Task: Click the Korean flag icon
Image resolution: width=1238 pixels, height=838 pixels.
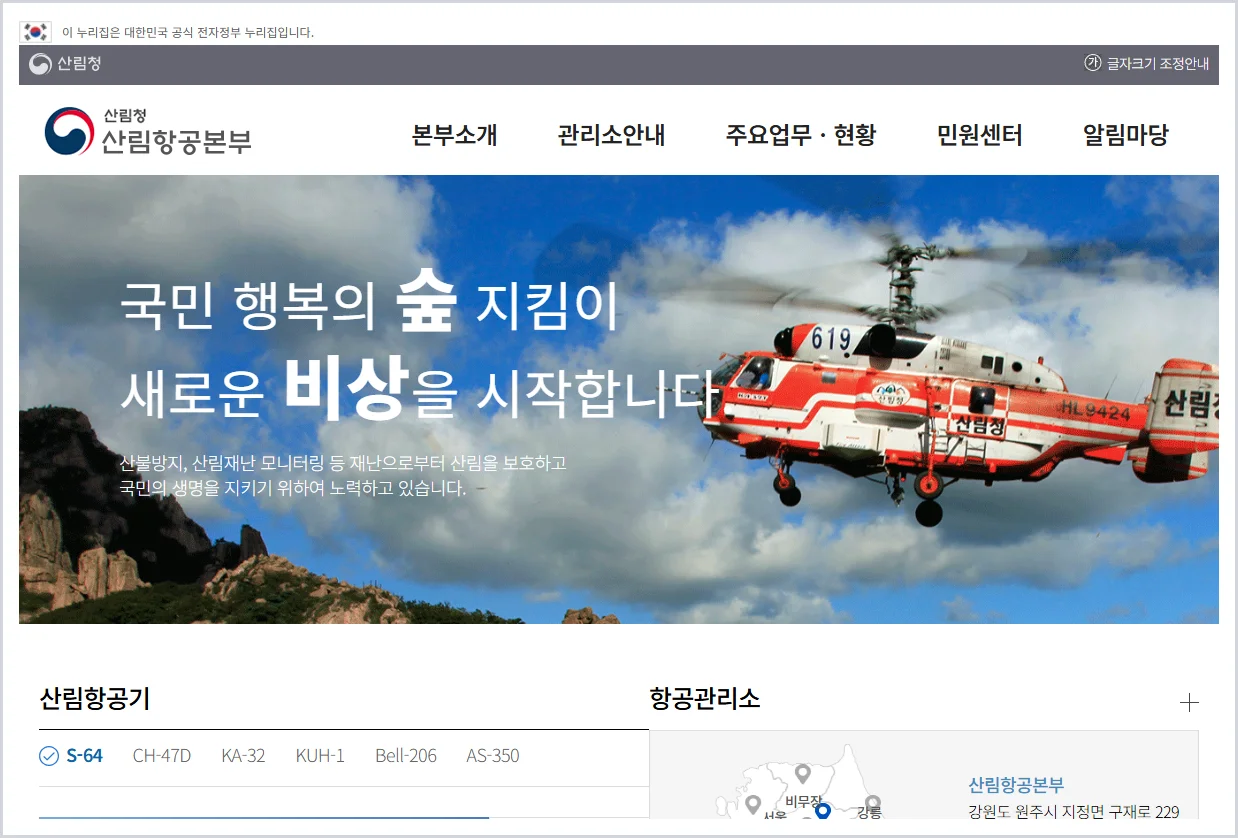Action: (x=35, y=32)
